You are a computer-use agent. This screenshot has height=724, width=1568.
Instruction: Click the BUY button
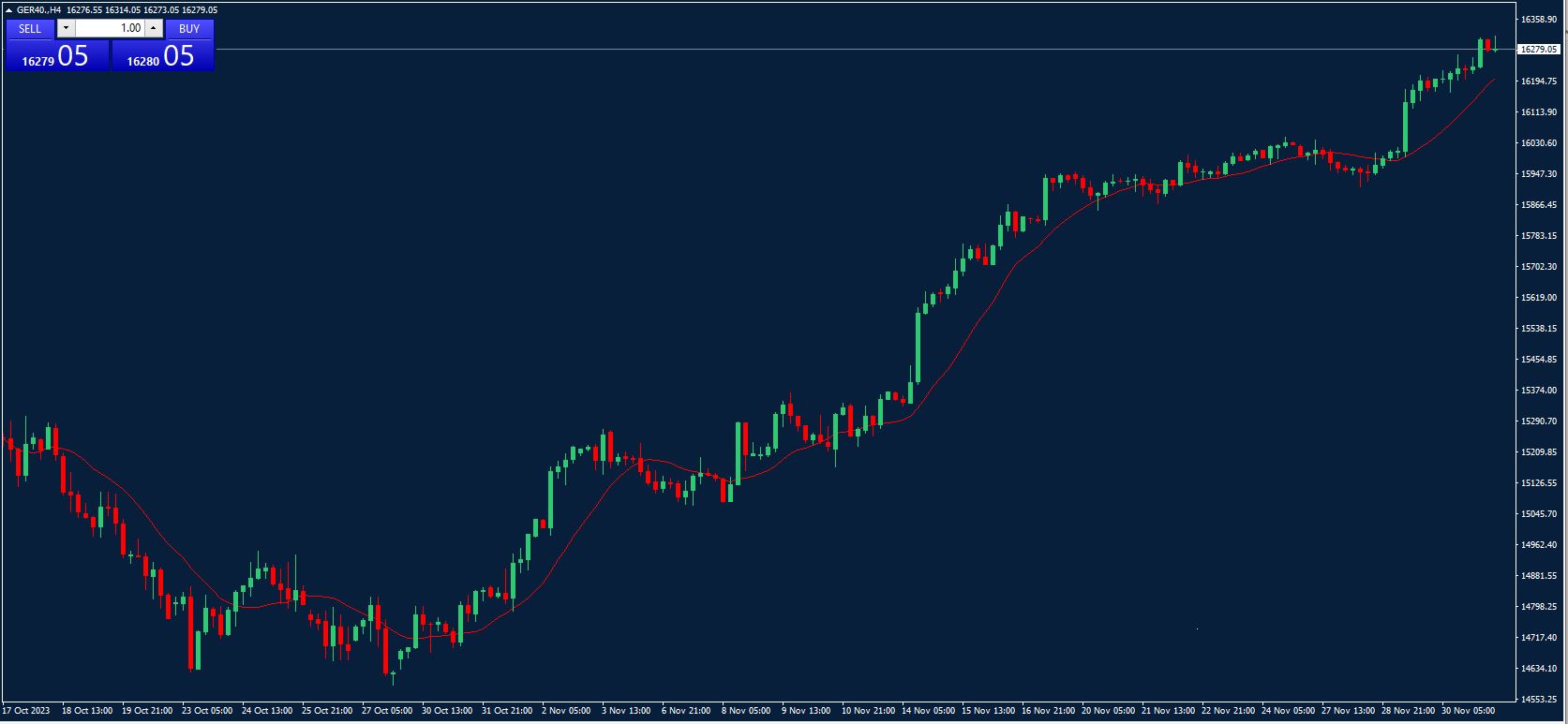click(189, 29)
